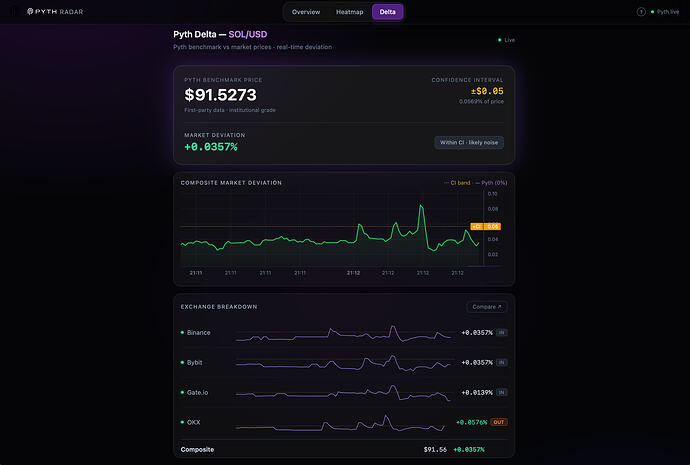Select the Delta tab
The height and width of the screenshot is (465, 690).
tap(387, 12)
